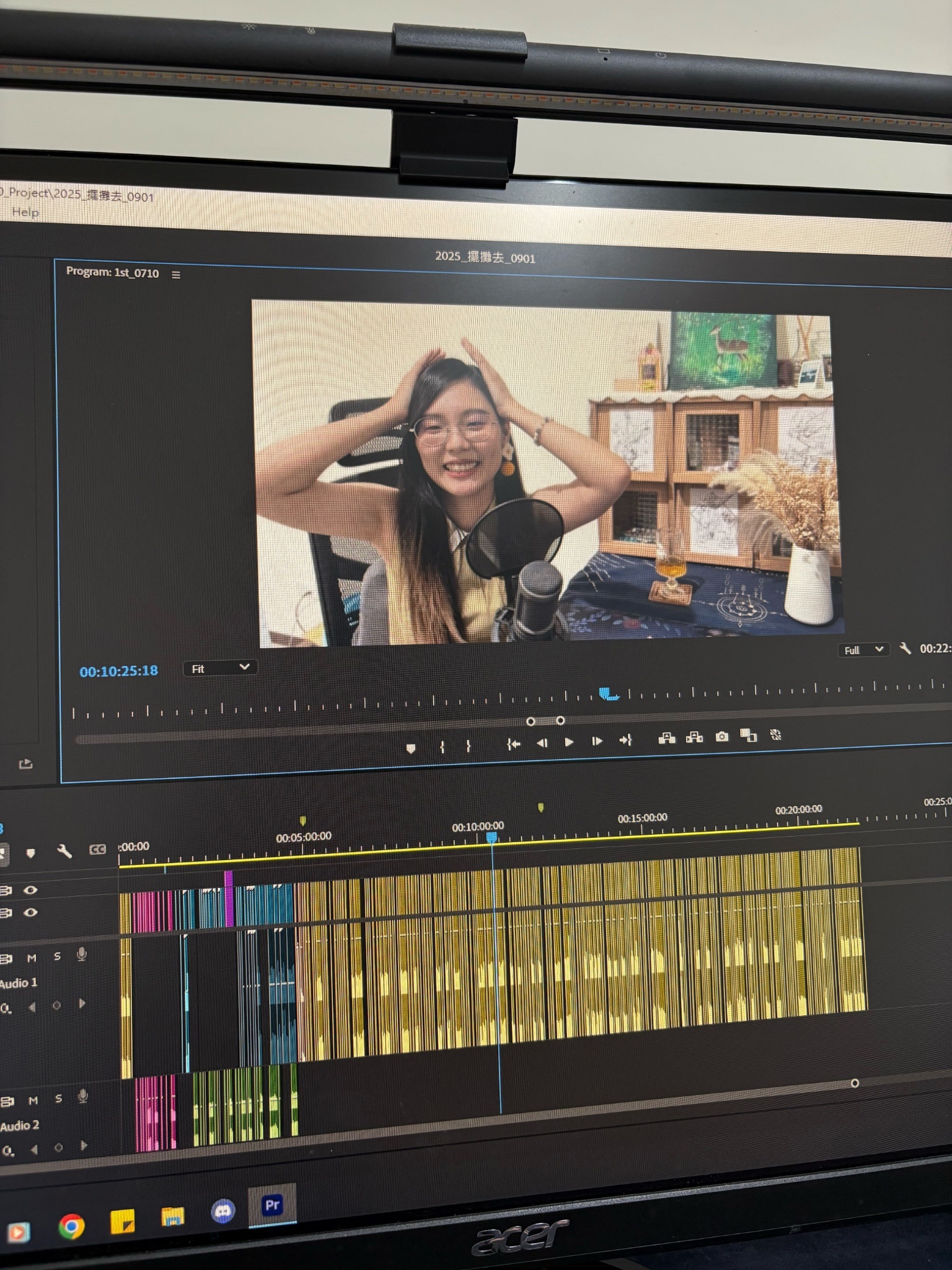The width and height of the screenshot is (952, 1270).
Task: Click the 00:15:00:00 mark on timeline ruler
Action: click(x=642, y=819)
